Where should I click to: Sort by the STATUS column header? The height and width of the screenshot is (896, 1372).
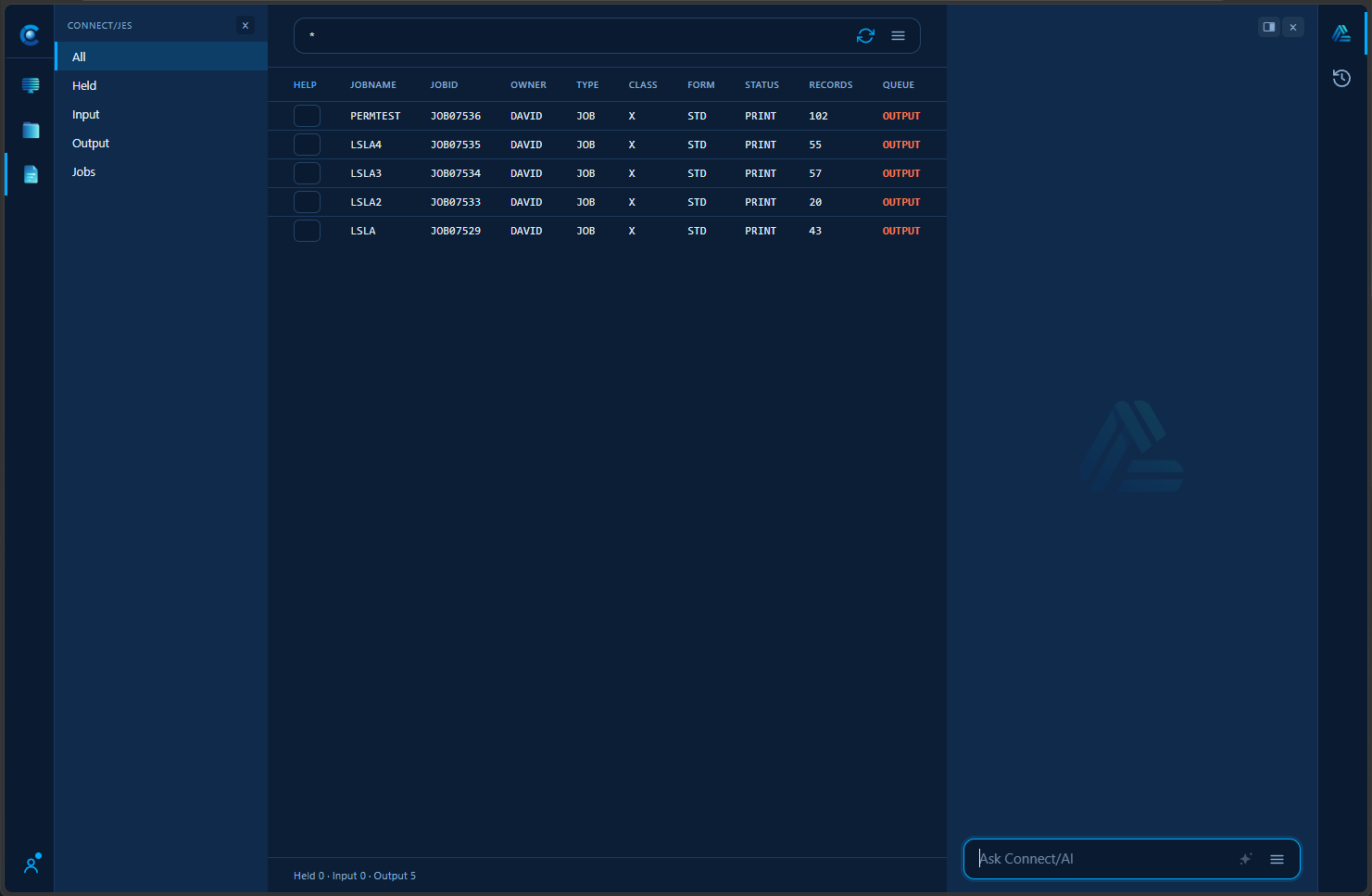tap(762, 84)
